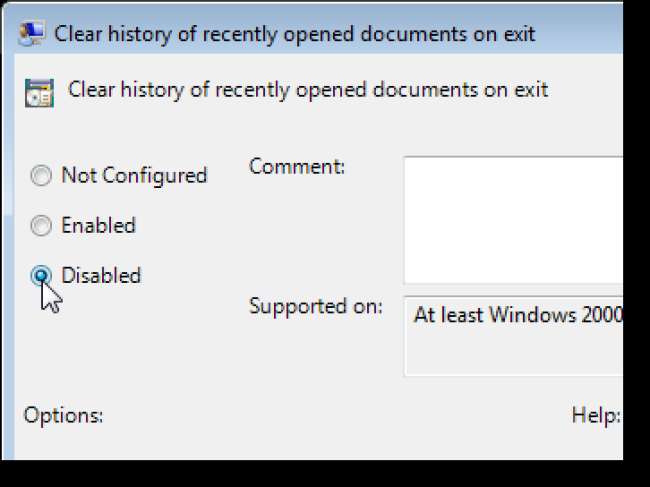The height and width of the screenshot is (487, 650).
Task: Click inside the Comment text box
Action: (x=512, y=220)
